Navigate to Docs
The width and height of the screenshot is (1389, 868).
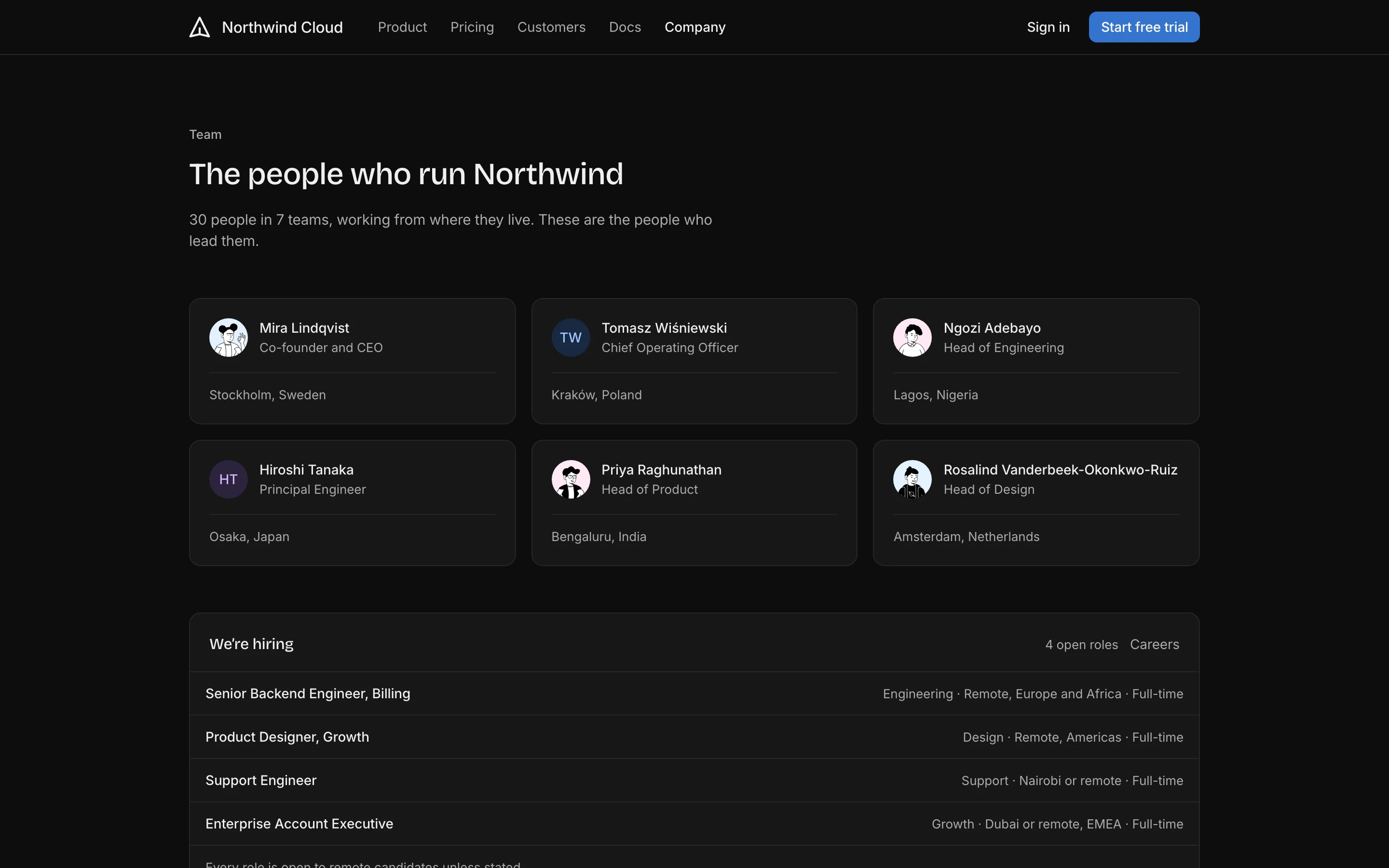[x=625, y=27]
